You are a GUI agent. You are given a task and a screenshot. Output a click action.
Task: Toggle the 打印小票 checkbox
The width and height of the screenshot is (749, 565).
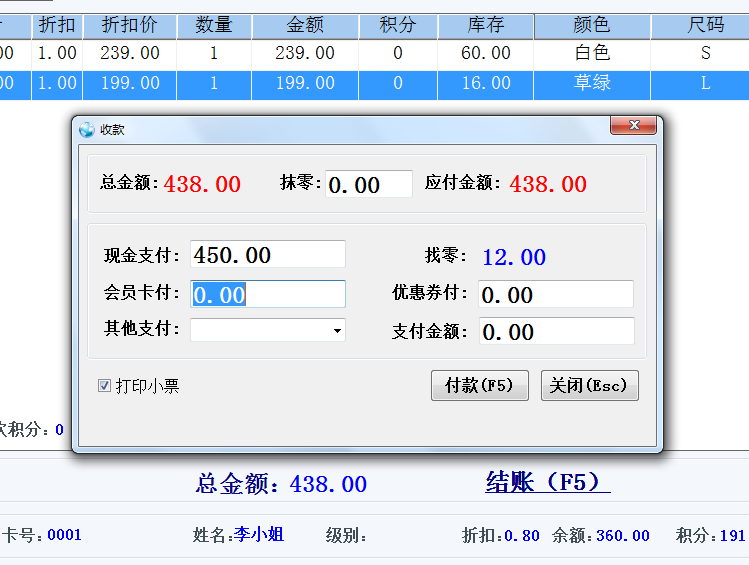[104, 386]
